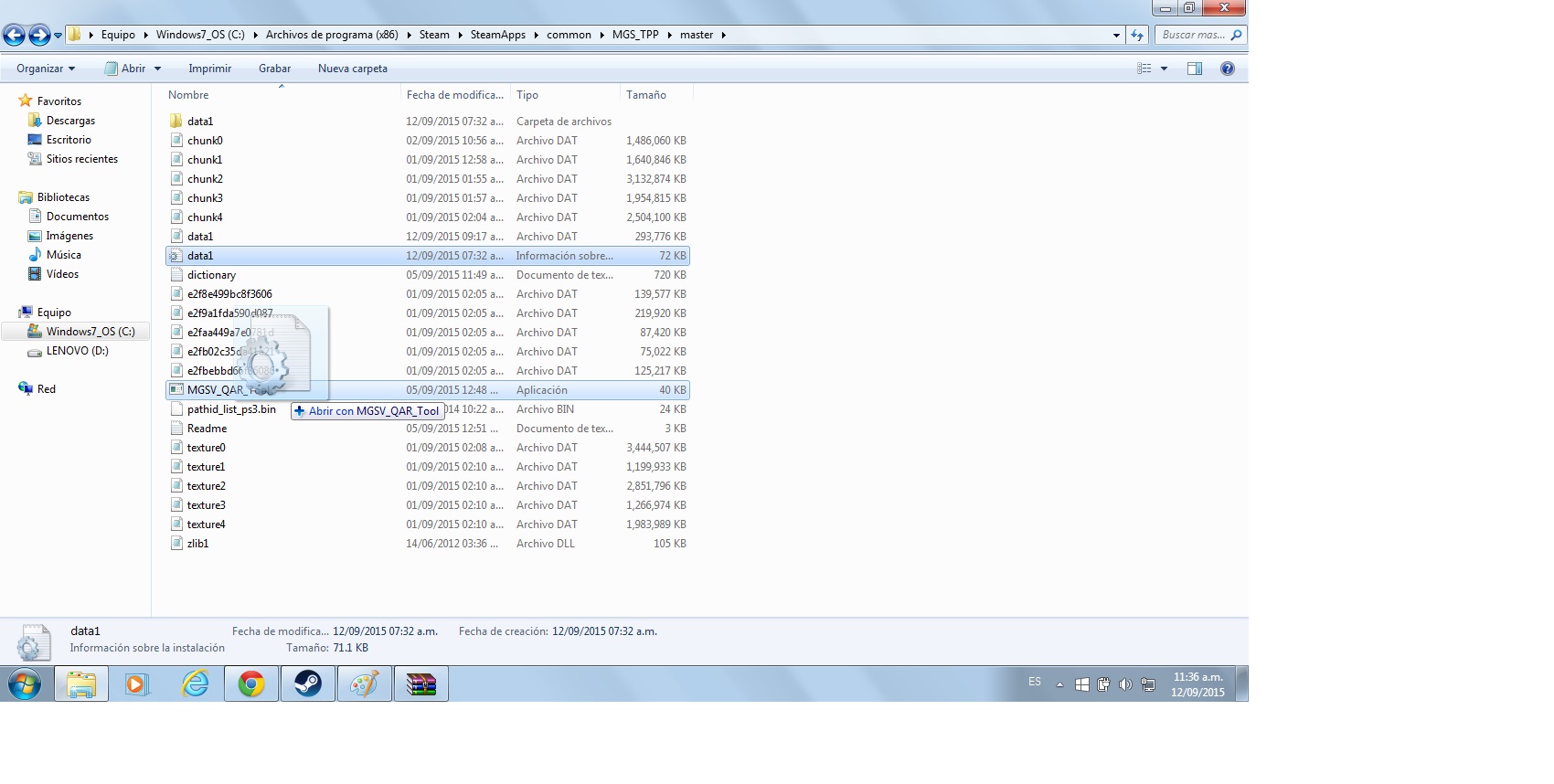
Task: Toggle the preview pane
Action: (1195, 69)
